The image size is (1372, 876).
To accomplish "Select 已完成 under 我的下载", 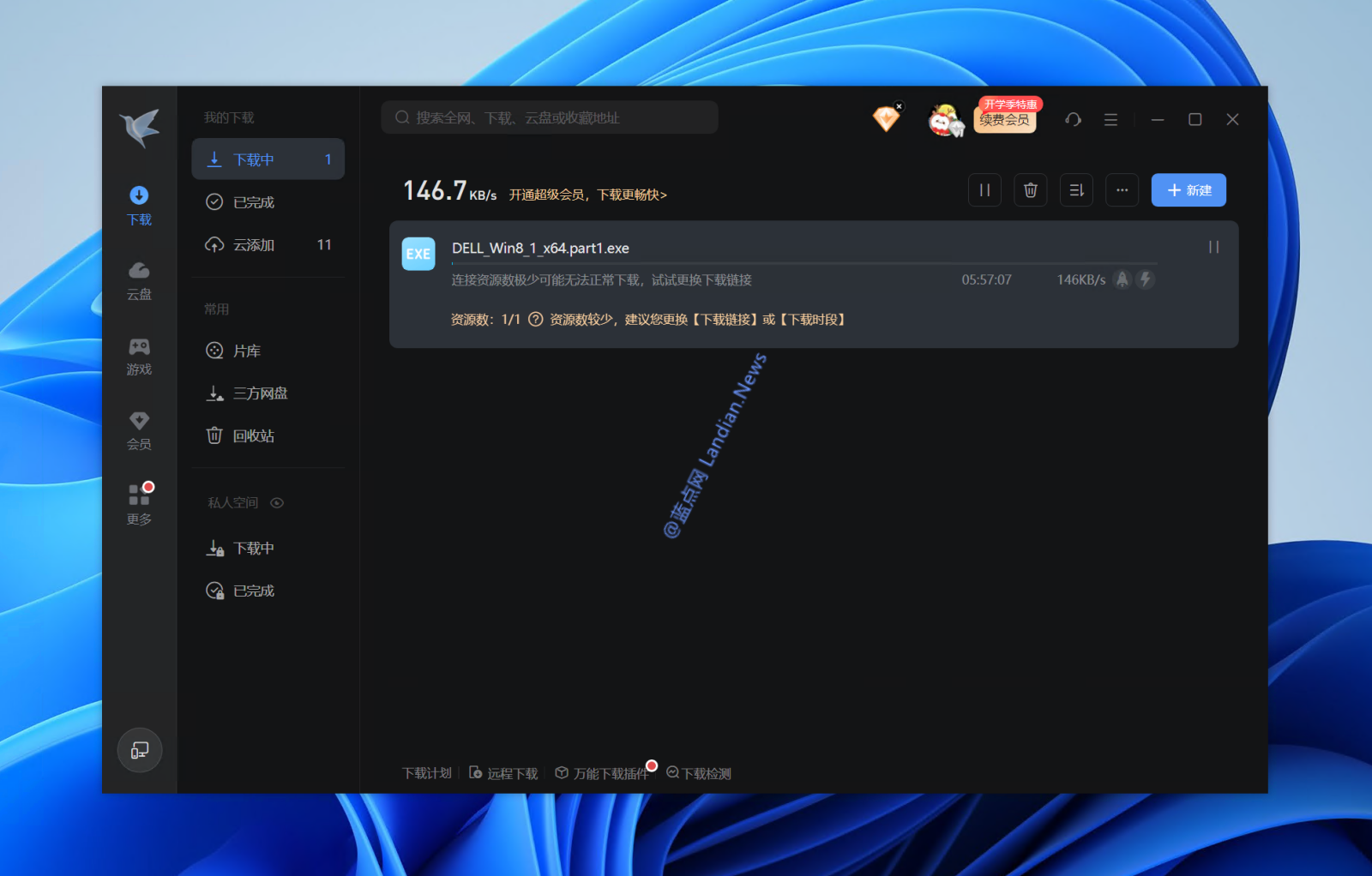I will click(268, 202).
